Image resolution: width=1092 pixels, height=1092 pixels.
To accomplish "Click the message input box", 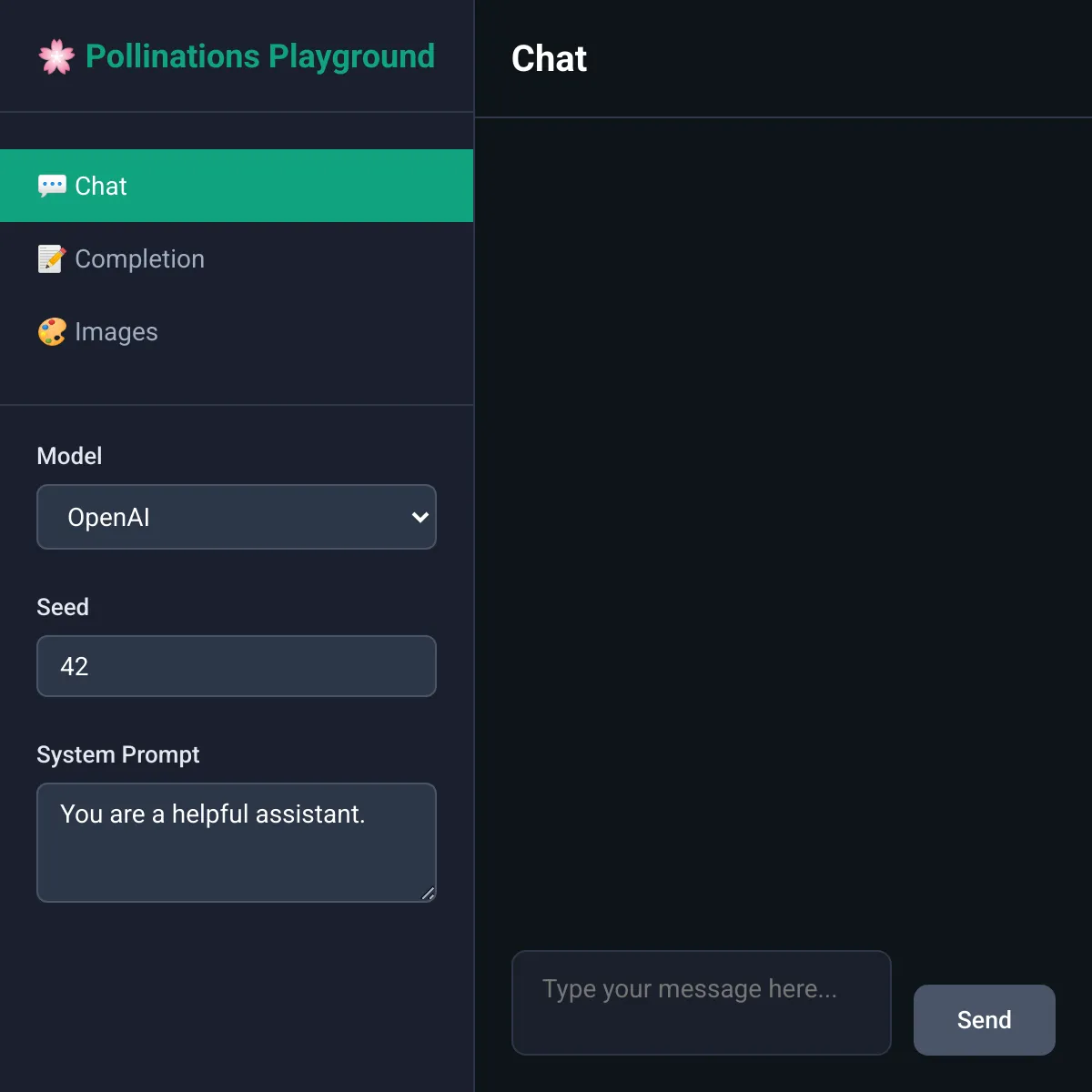I will [x=702, y=1003].
